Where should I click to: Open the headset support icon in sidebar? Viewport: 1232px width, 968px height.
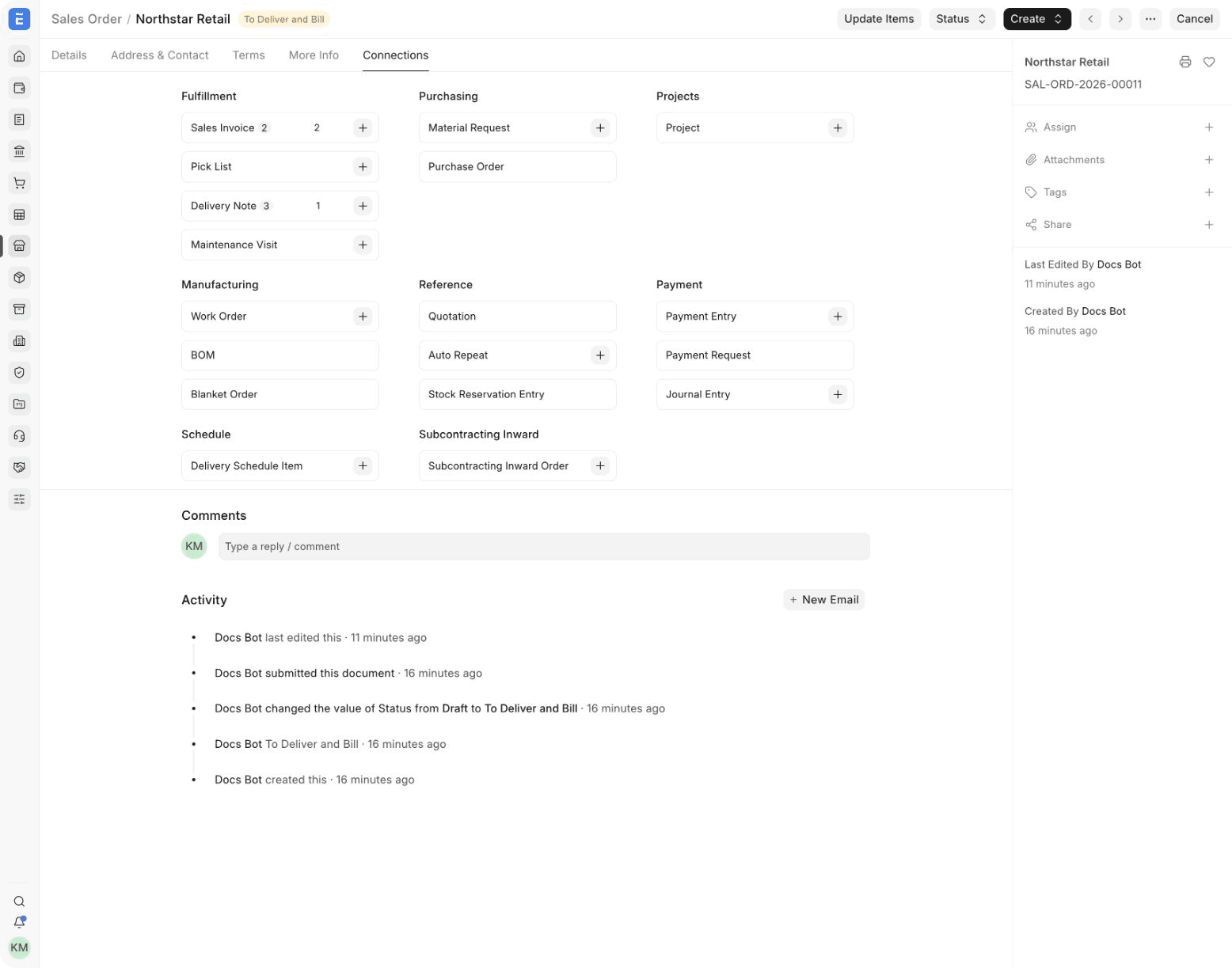coord(19,436)
